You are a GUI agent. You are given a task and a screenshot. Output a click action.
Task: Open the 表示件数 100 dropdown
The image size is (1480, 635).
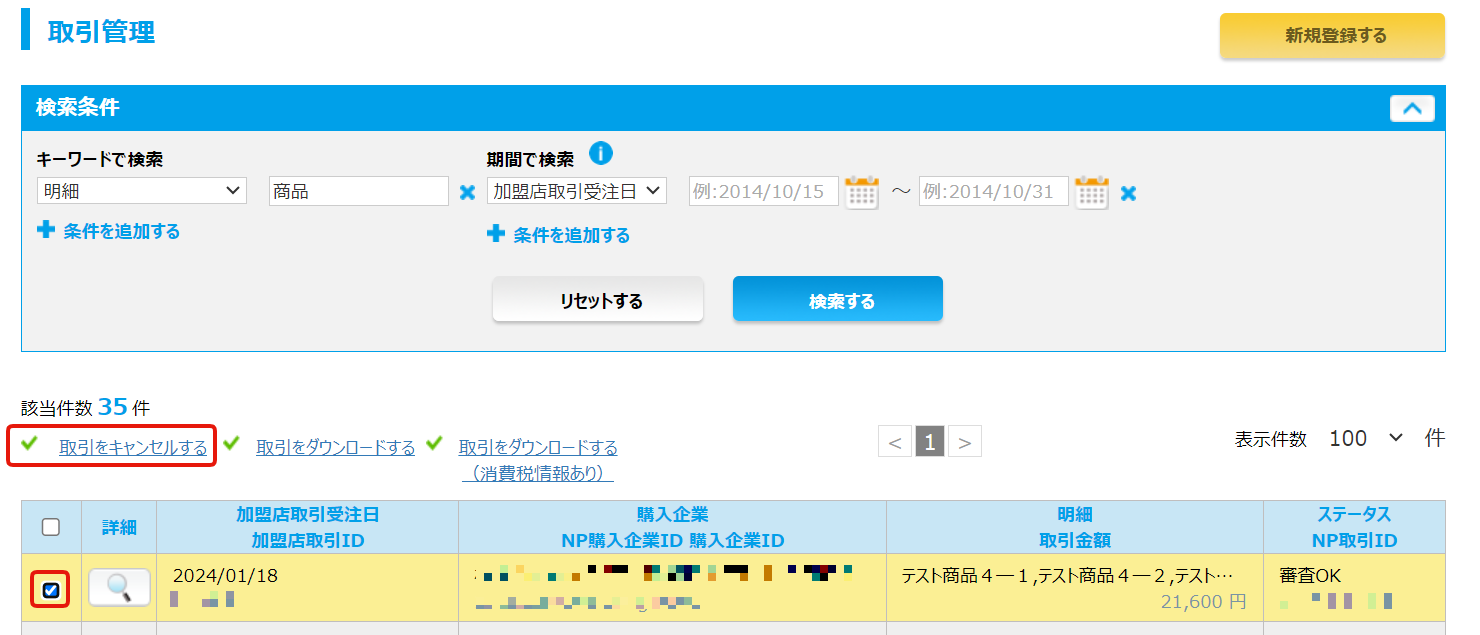click(x=1366, y=438)
